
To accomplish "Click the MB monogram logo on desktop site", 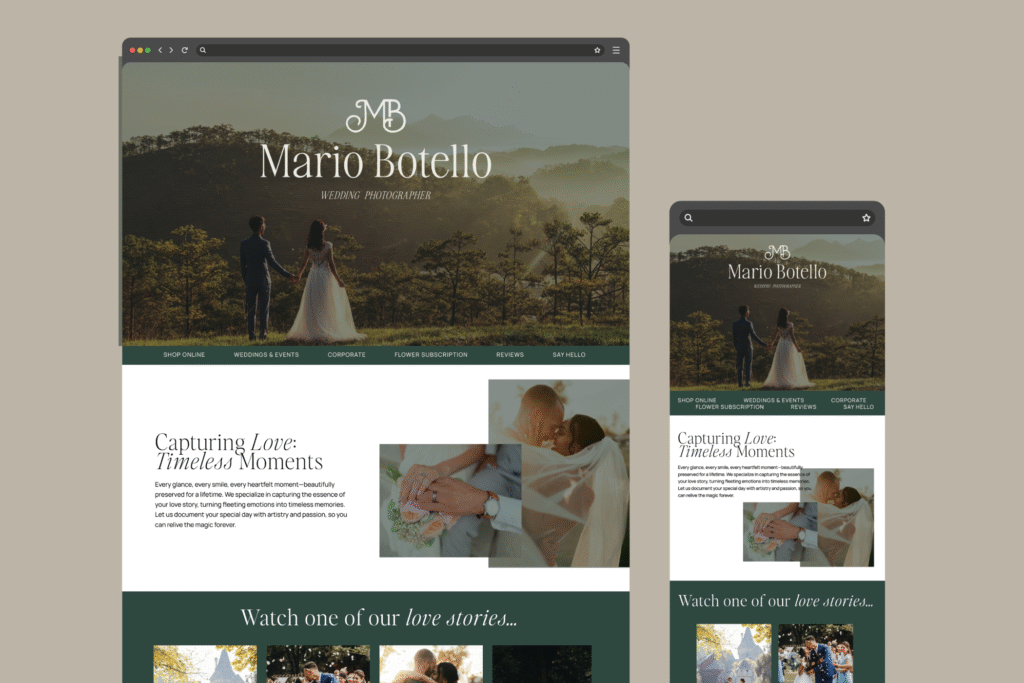I will 375,116.
